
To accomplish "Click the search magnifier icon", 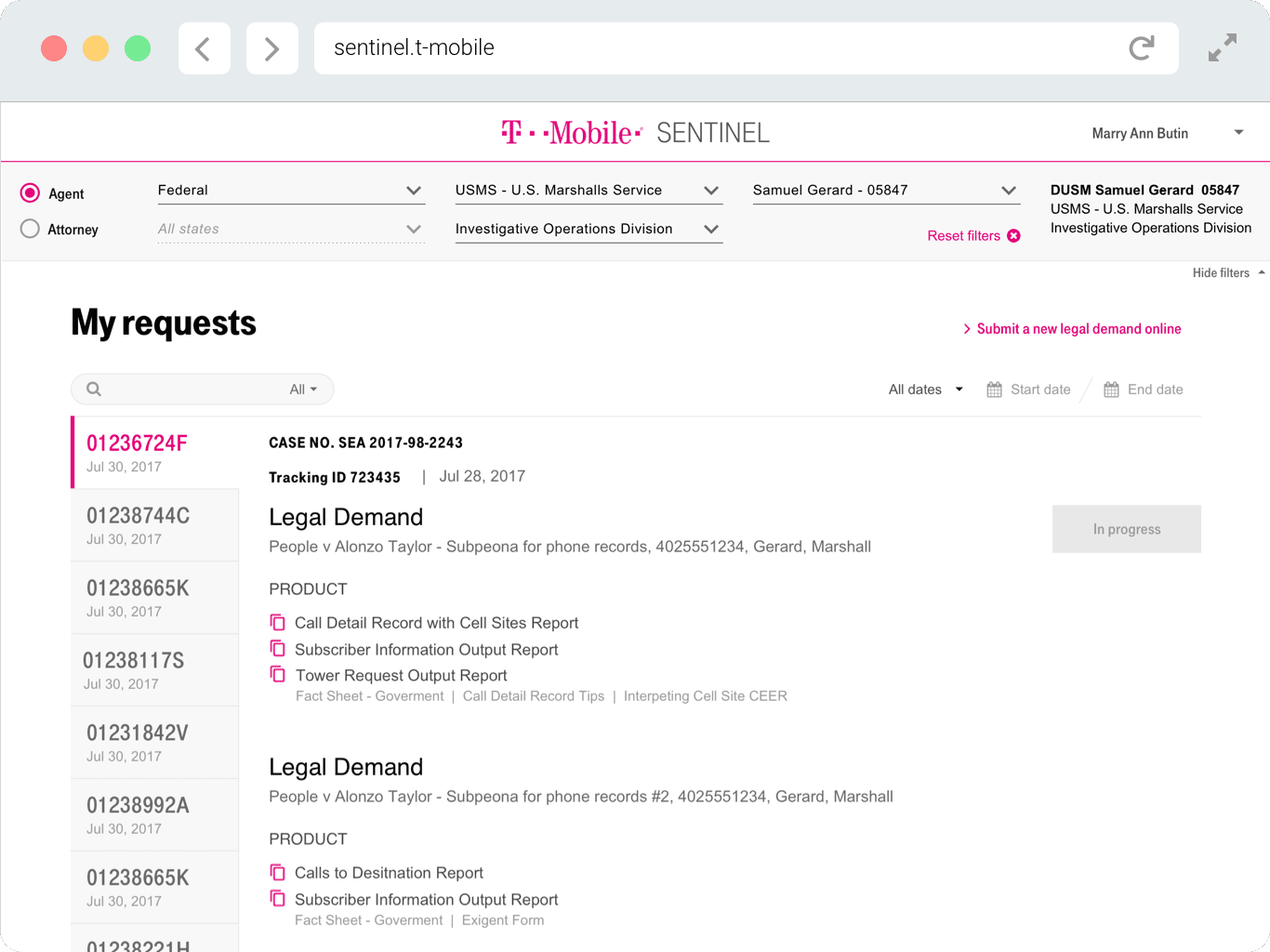I will tap(94, 389).
